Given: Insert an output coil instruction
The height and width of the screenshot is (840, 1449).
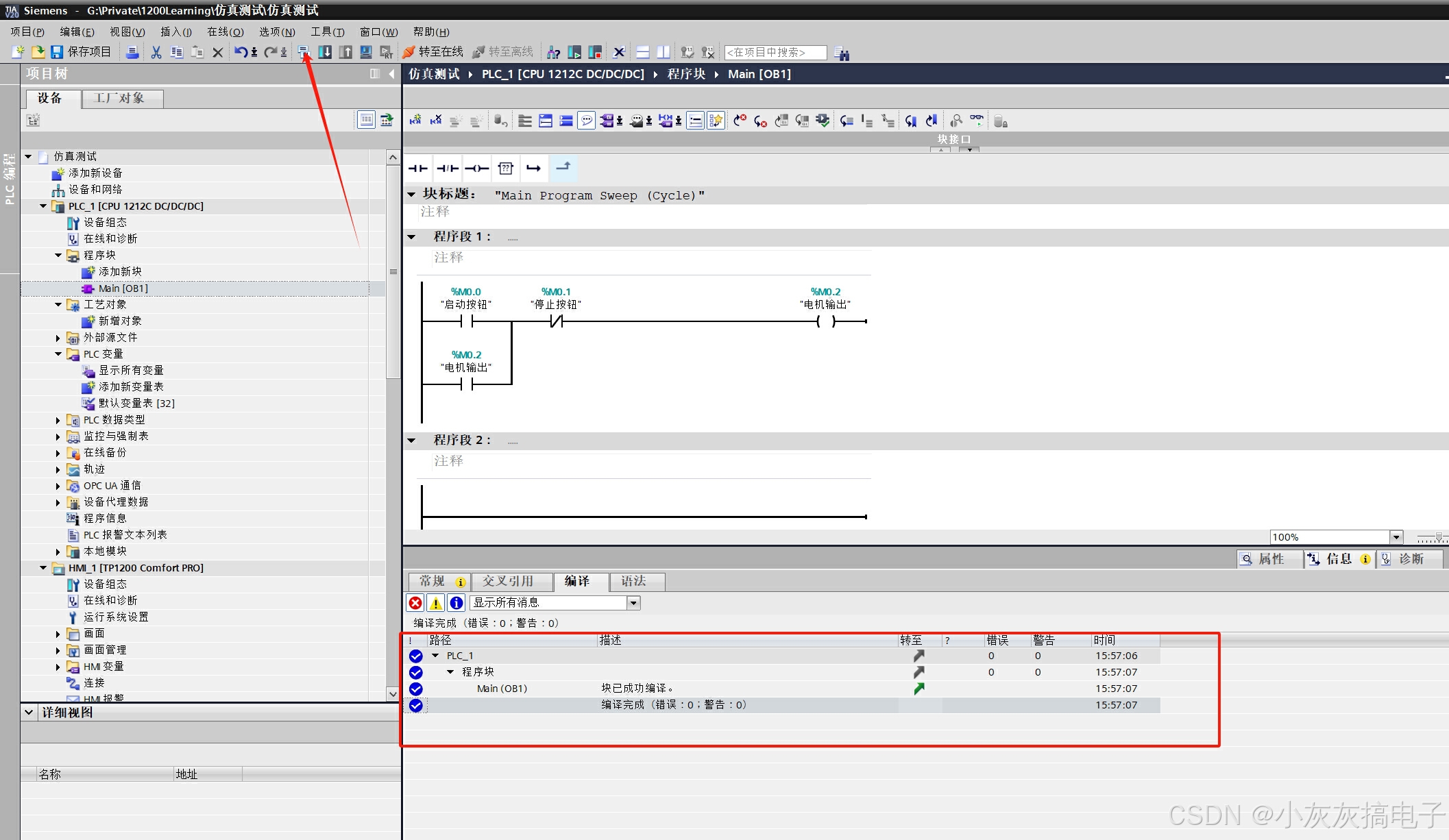Looking at the screenshot, I should coord(476,168).
